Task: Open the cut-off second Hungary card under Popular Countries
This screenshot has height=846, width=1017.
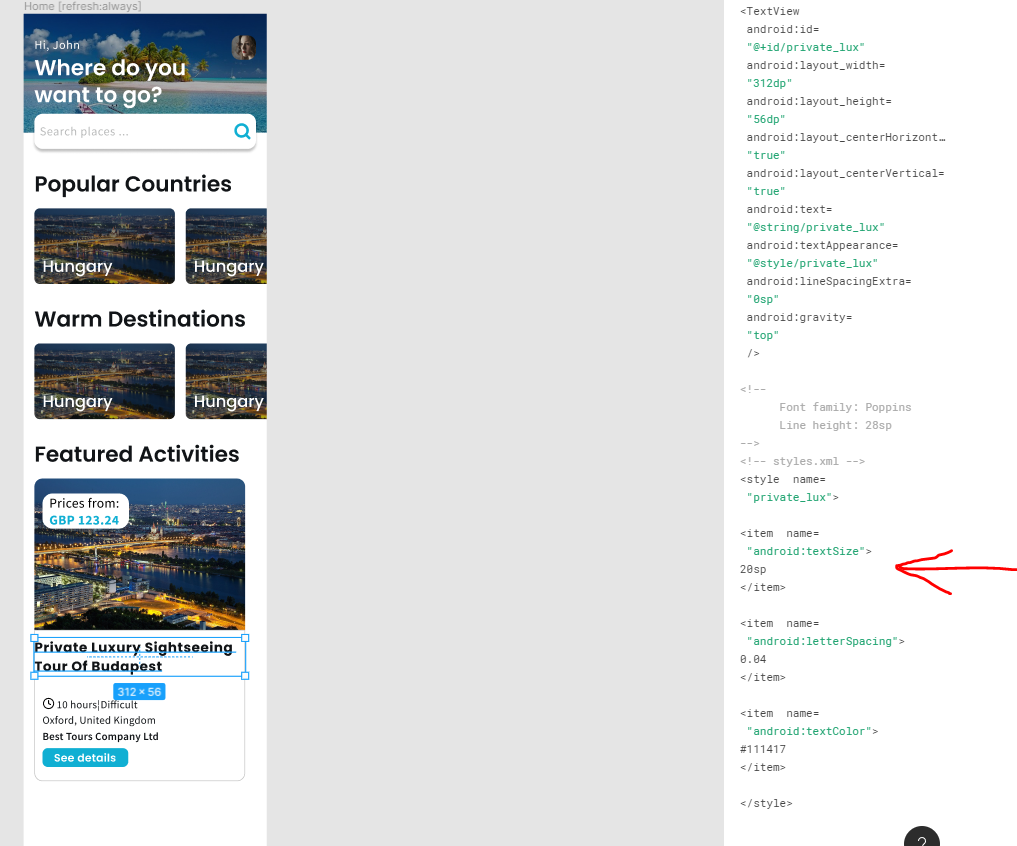Action: (226, 246)
